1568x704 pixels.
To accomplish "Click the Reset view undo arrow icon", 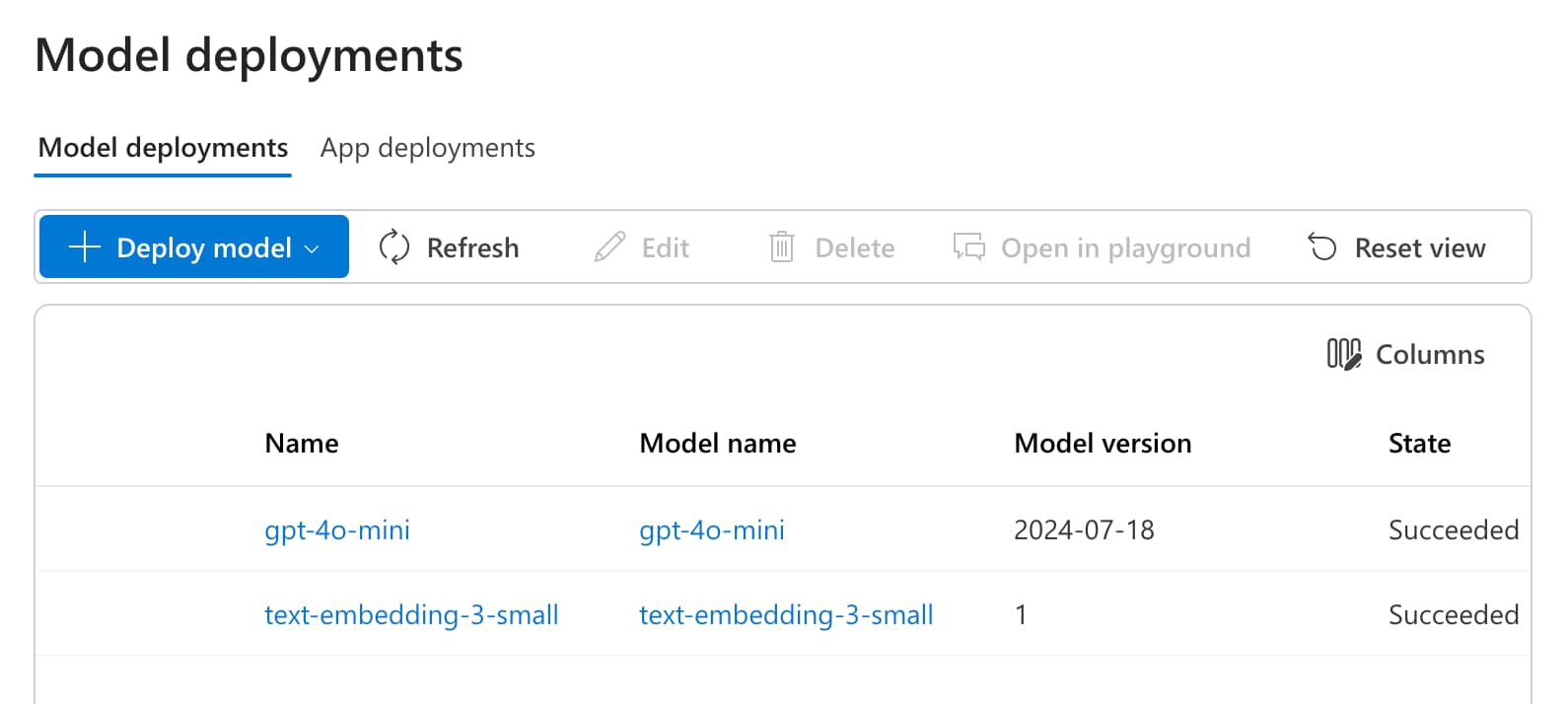I will pyautogui.click(x=1322, y=247).
